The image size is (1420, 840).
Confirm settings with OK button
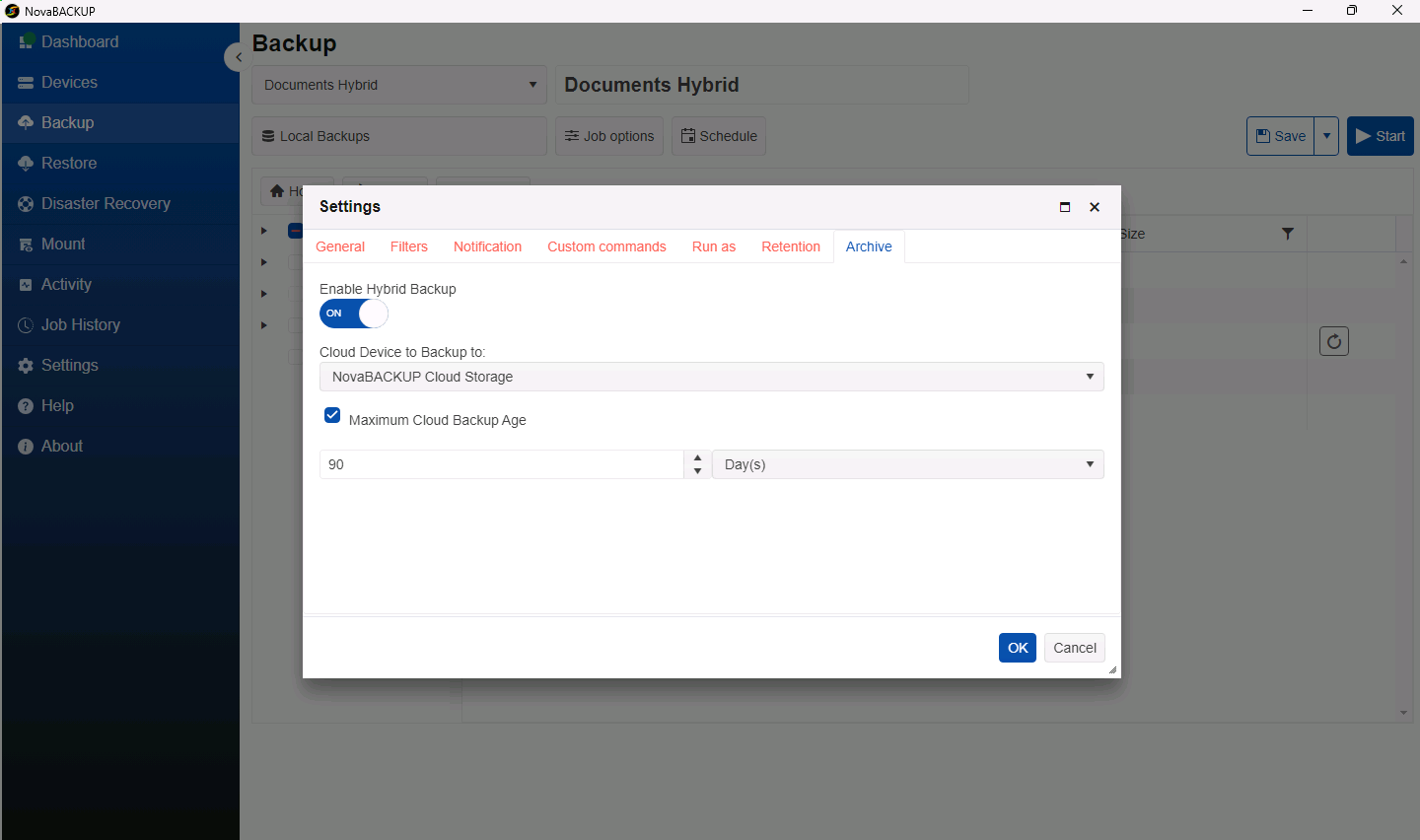(1018, 648)
